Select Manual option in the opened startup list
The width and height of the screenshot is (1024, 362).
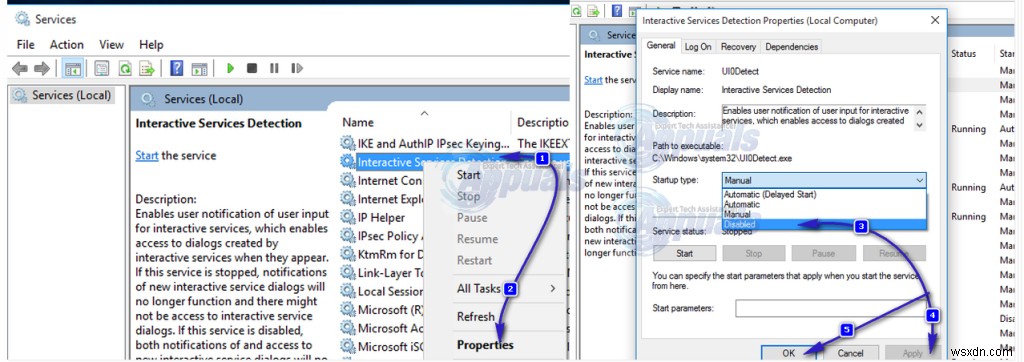824,214
